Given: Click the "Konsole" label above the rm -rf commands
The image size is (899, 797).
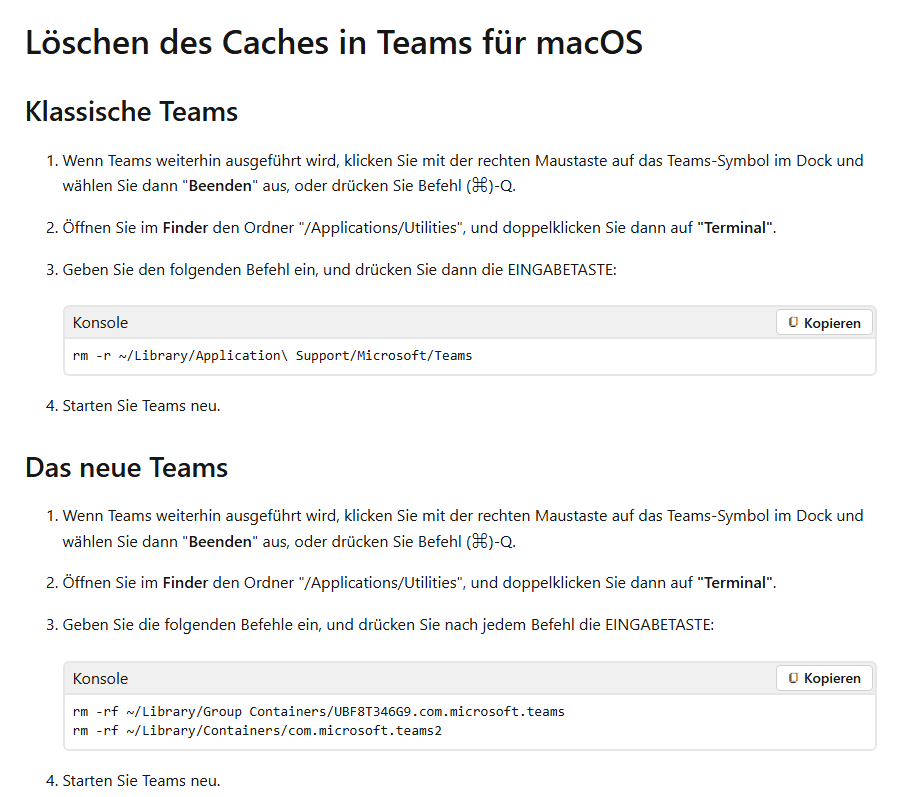Looking at the screenshot, I should pyautogui.click(x=100, y=678).
